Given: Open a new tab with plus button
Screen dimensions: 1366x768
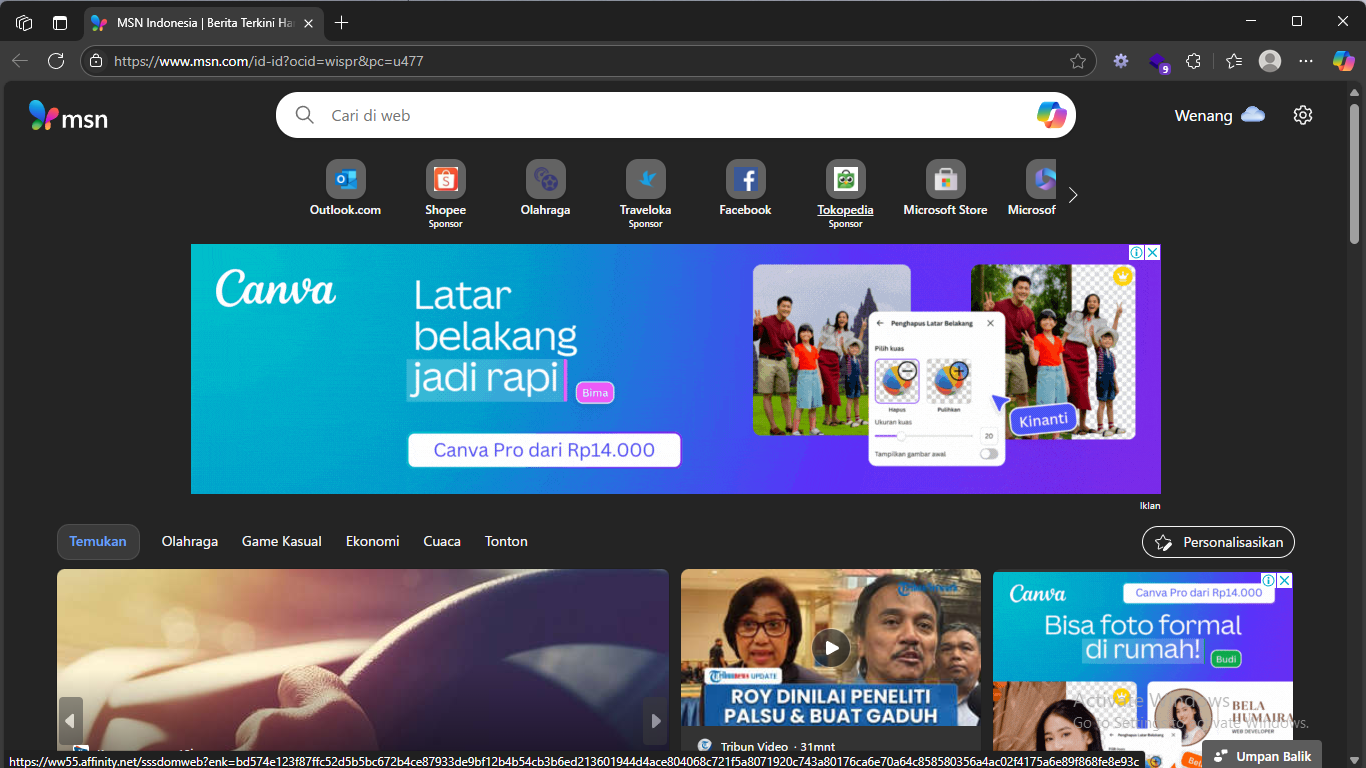Looking at the screenshot, I should pyautogui.click(x=342, y=22).
